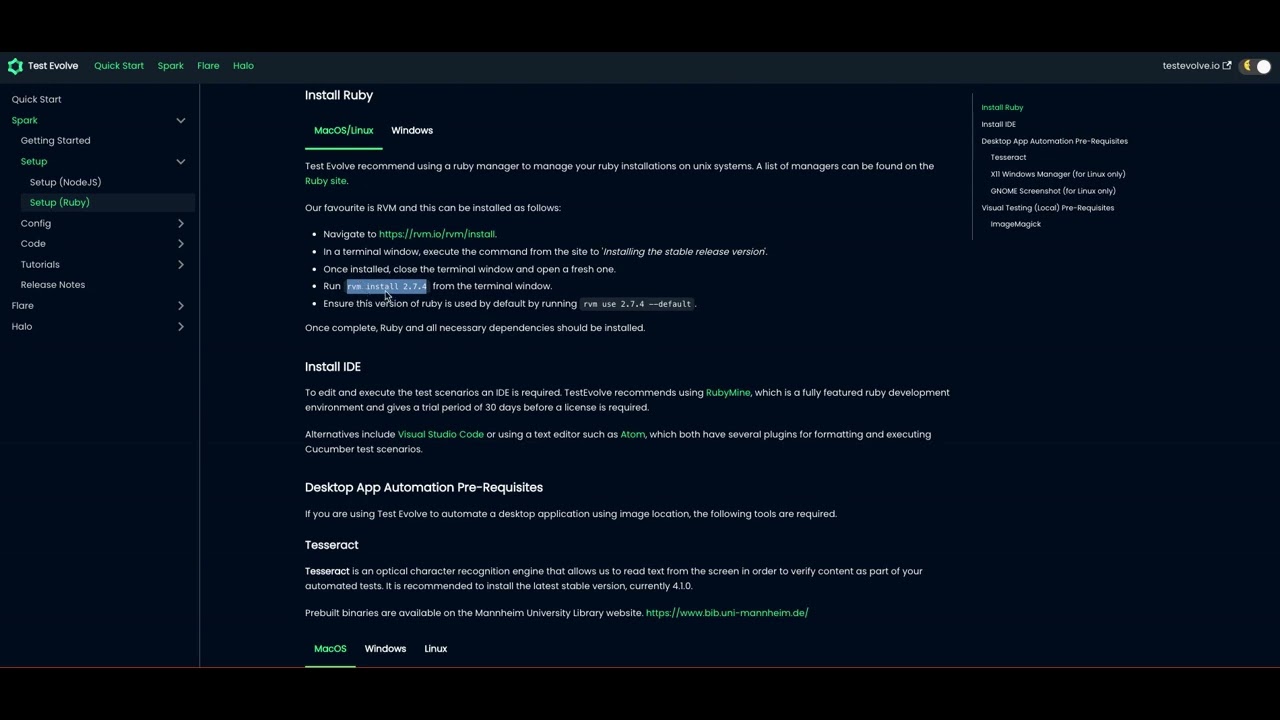The image size is (1280, 720).
Task: Click the highlighted 'rvm install 2.7.4' code
Action: tap(387, 287)
